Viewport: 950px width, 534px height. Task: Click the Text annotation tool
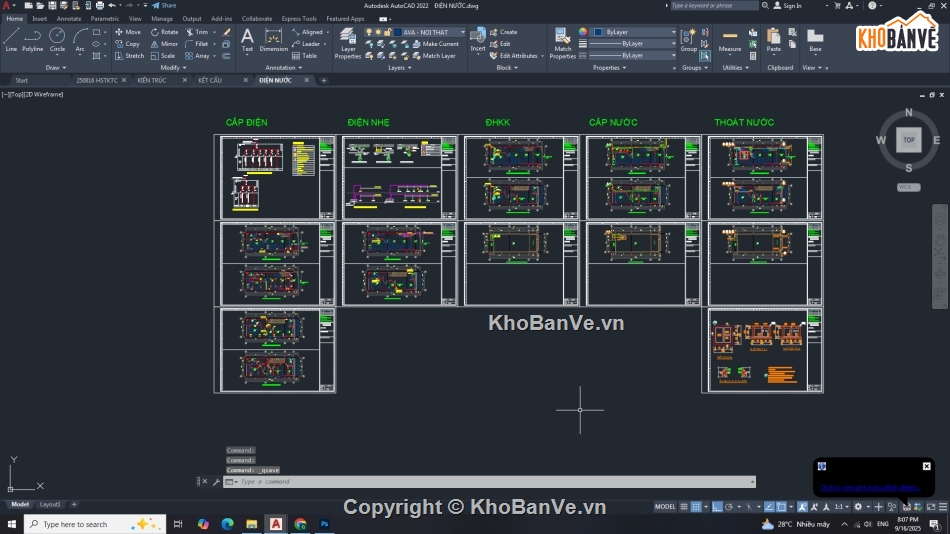pos(247,38)
